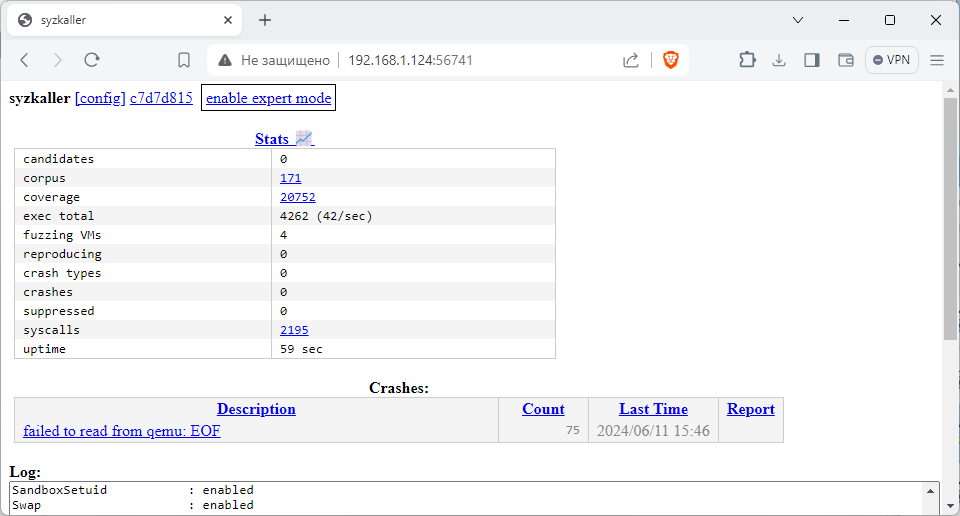Click the page vertical scrollbar thumb
Viewport: 960px width, 516px height.
click(x=950, y=219)
